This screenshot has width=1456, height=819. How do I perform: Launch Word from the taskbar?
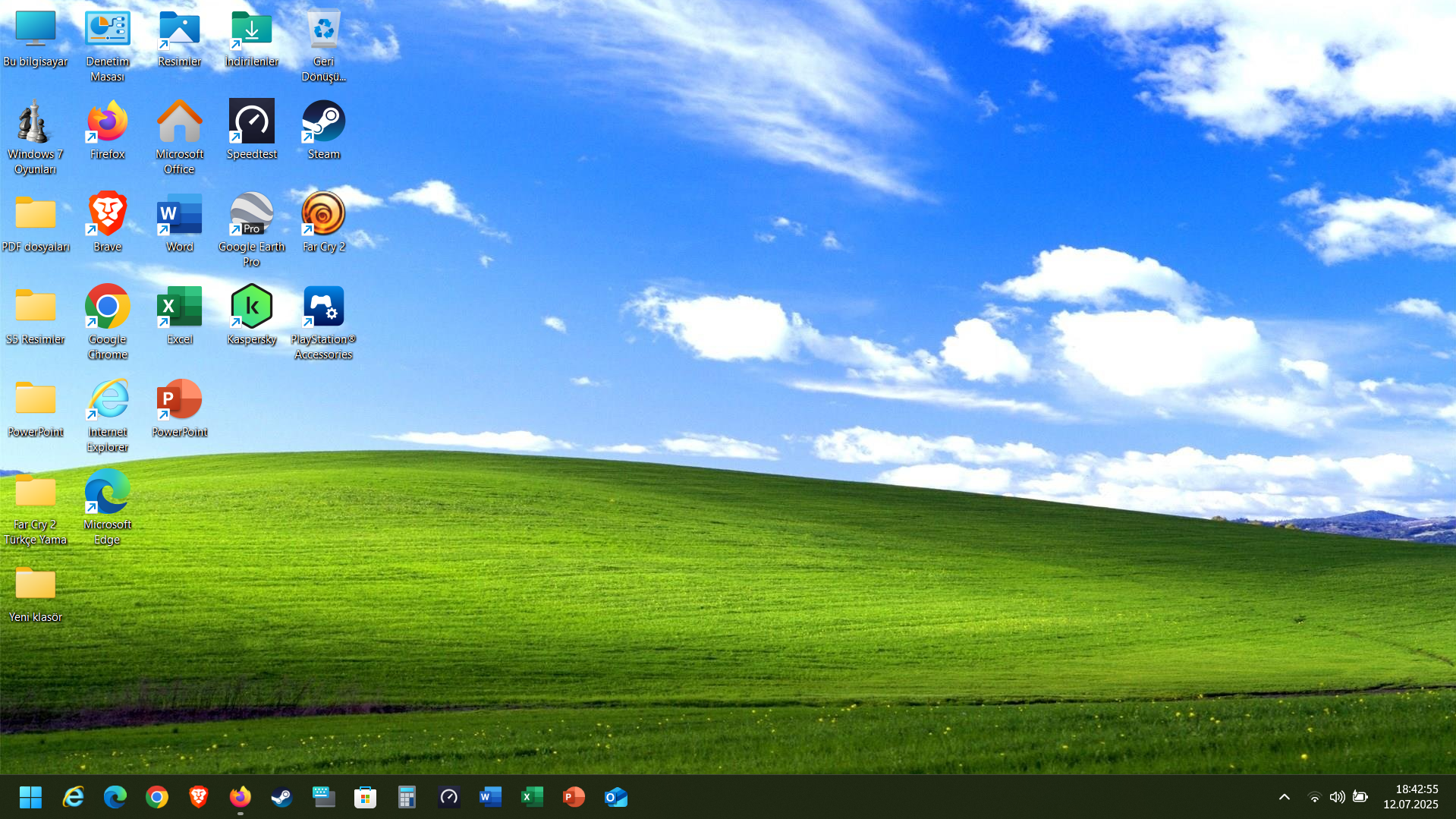tap(491, 797)
